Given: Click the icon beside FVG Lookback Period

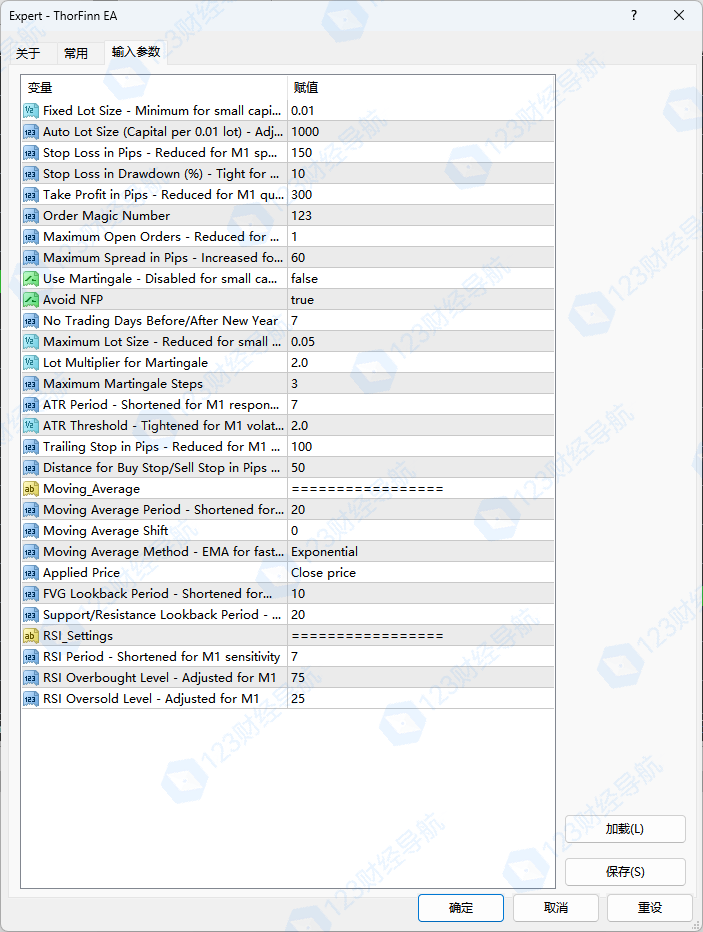Looking at the screenshot, I should 31,594.
